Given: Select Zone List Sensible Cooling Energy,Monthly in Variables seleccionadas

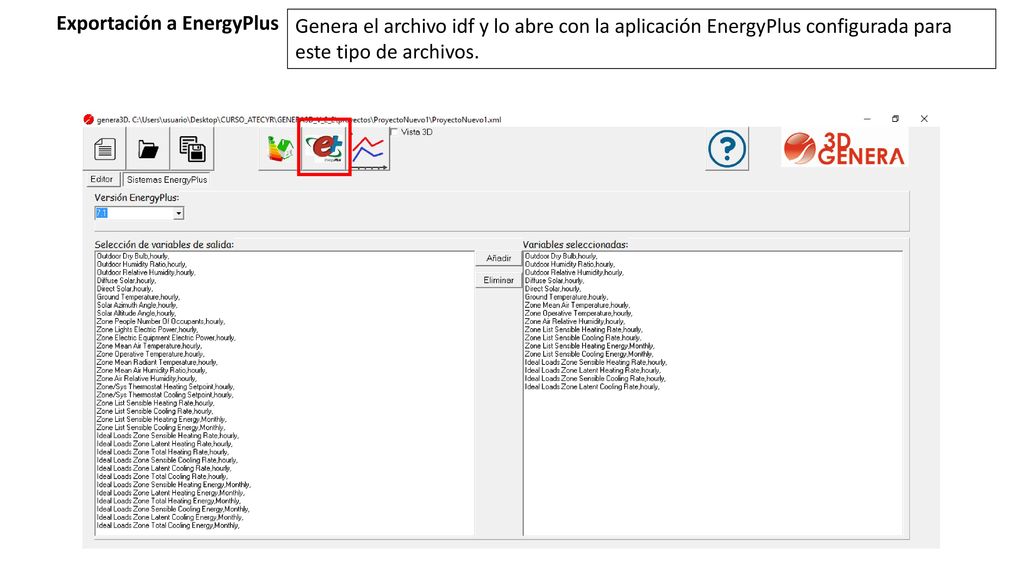Looking at the screenshot, I should click(590, 354).
